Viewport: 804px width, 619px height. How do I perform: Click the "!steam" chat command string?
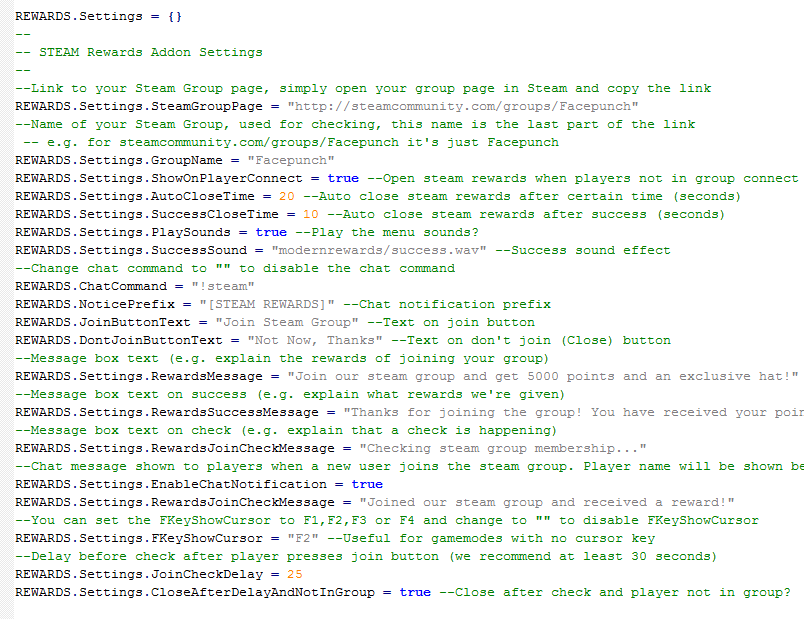pos(223,286)
